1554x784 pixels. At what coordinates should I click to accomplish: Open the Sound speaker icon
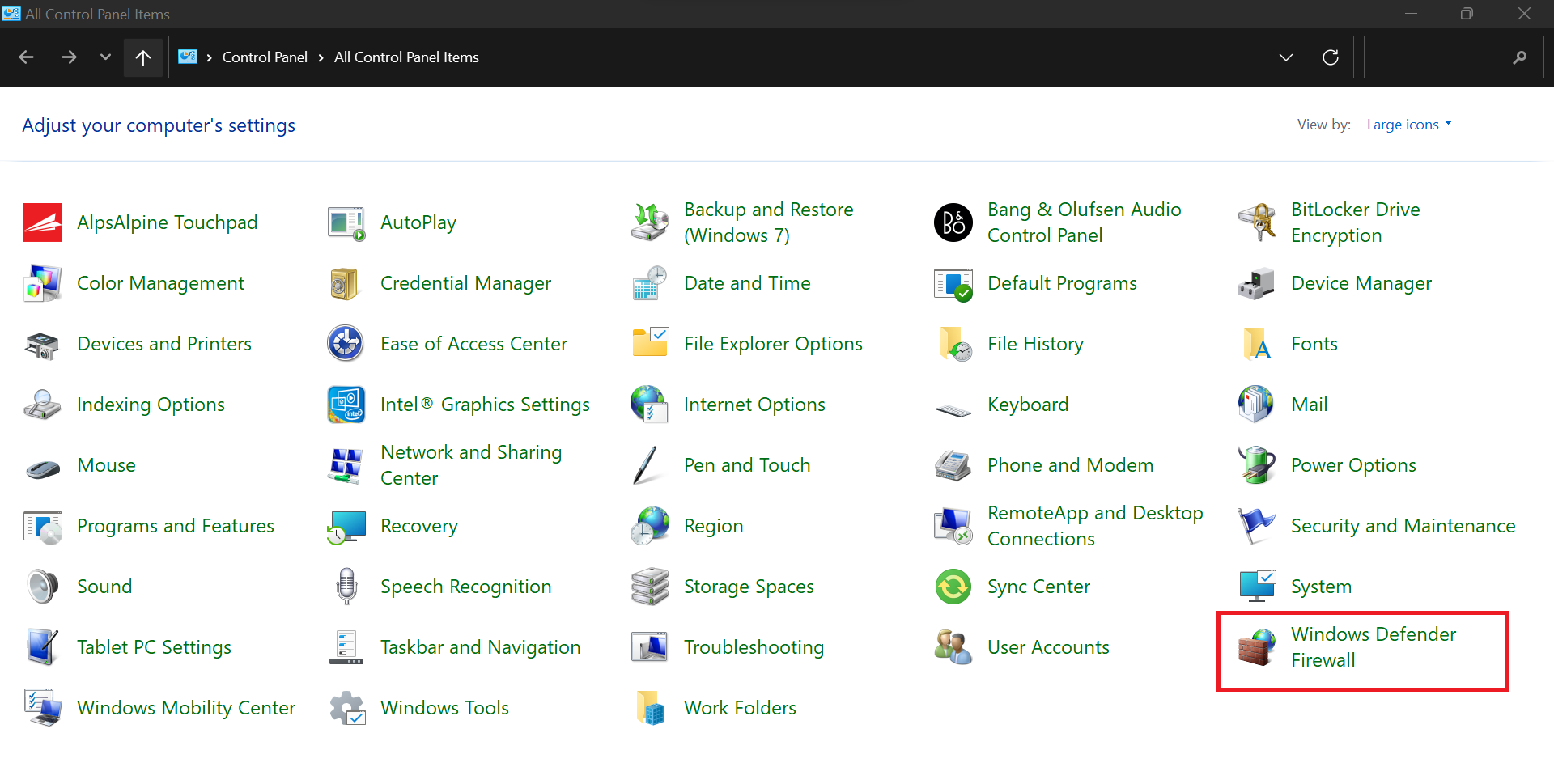[x=43, y=587]
